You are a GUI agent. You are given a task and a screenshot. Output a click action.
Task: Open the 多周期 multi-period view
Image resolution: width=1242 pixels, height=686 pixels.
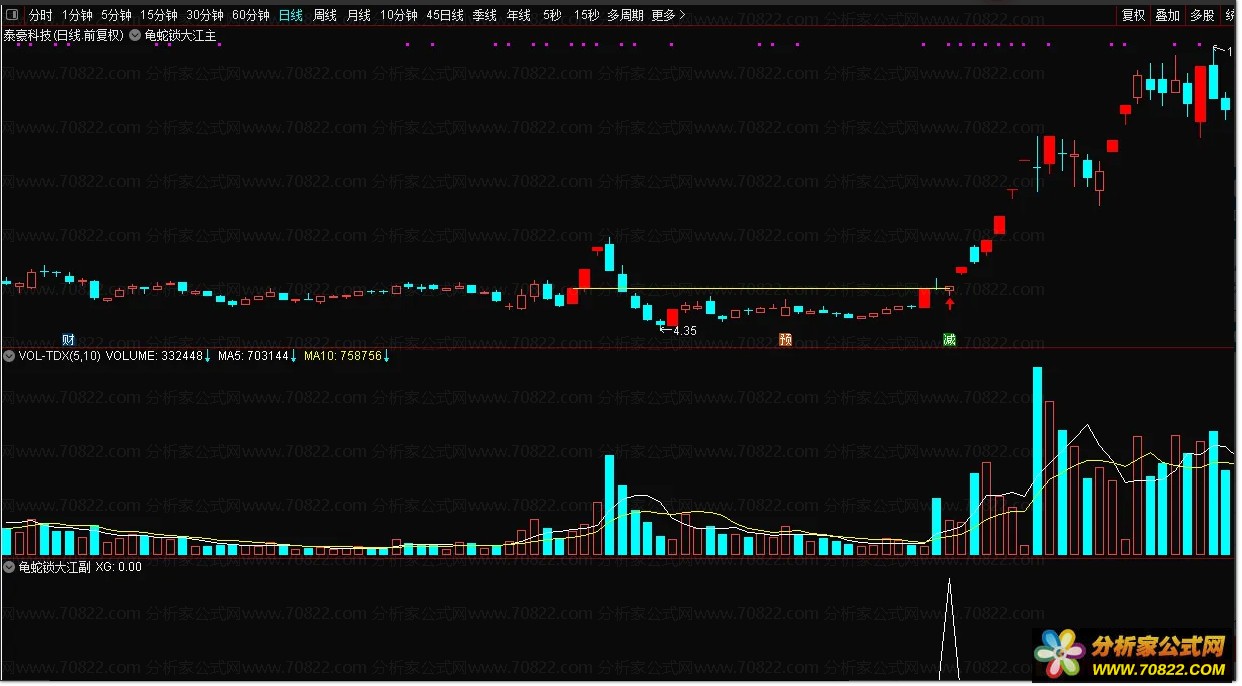tap(625, 15)
